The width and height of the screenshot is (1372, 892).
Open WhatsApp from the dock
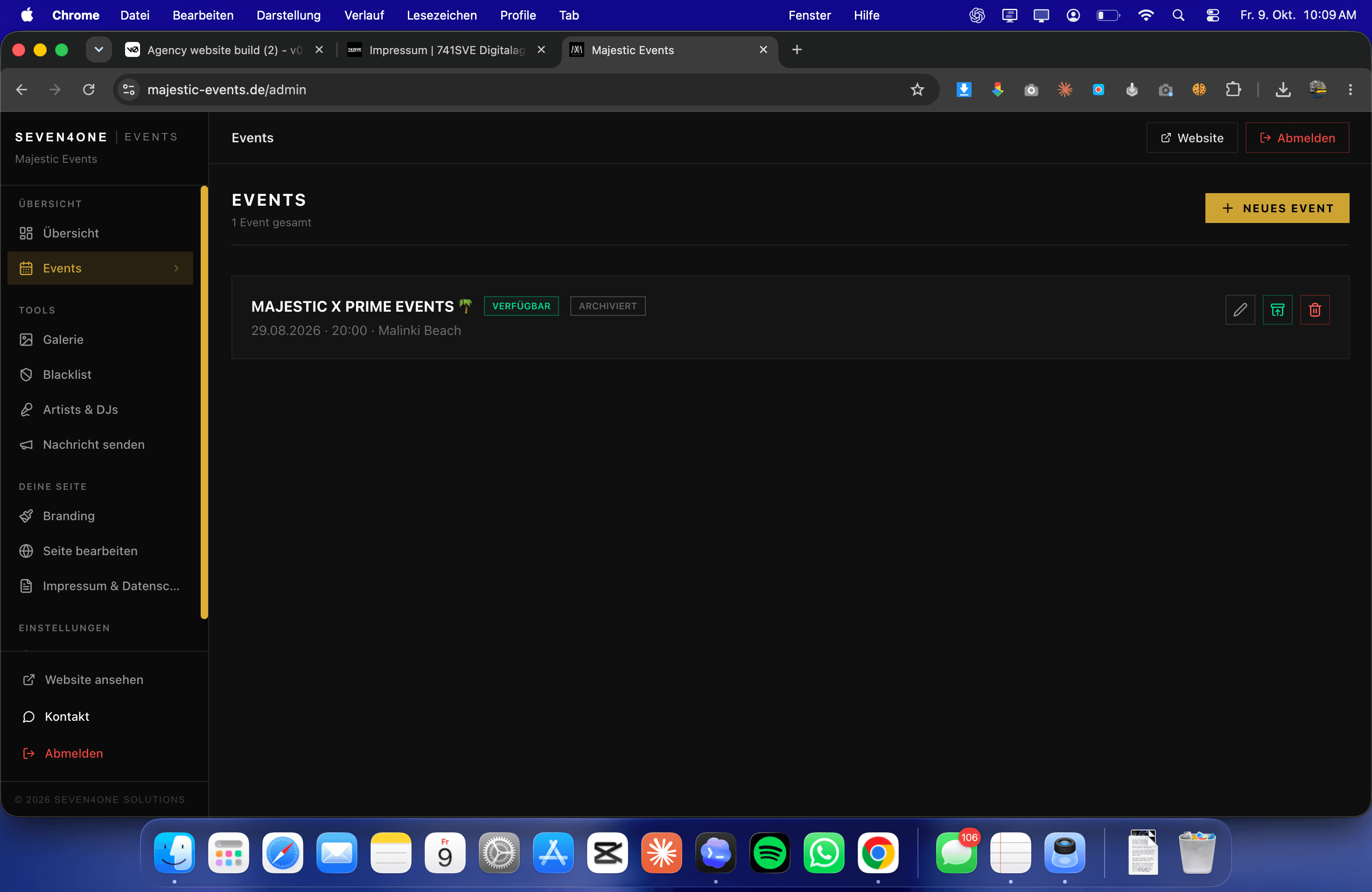824,853
